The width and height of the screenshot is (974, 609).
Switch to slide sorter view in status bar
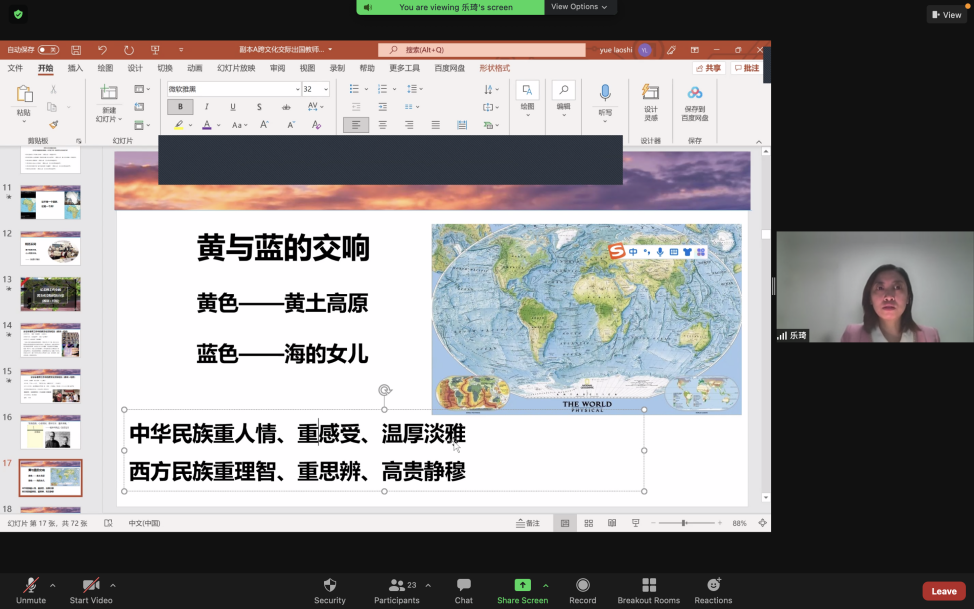(x=588, y=523)
